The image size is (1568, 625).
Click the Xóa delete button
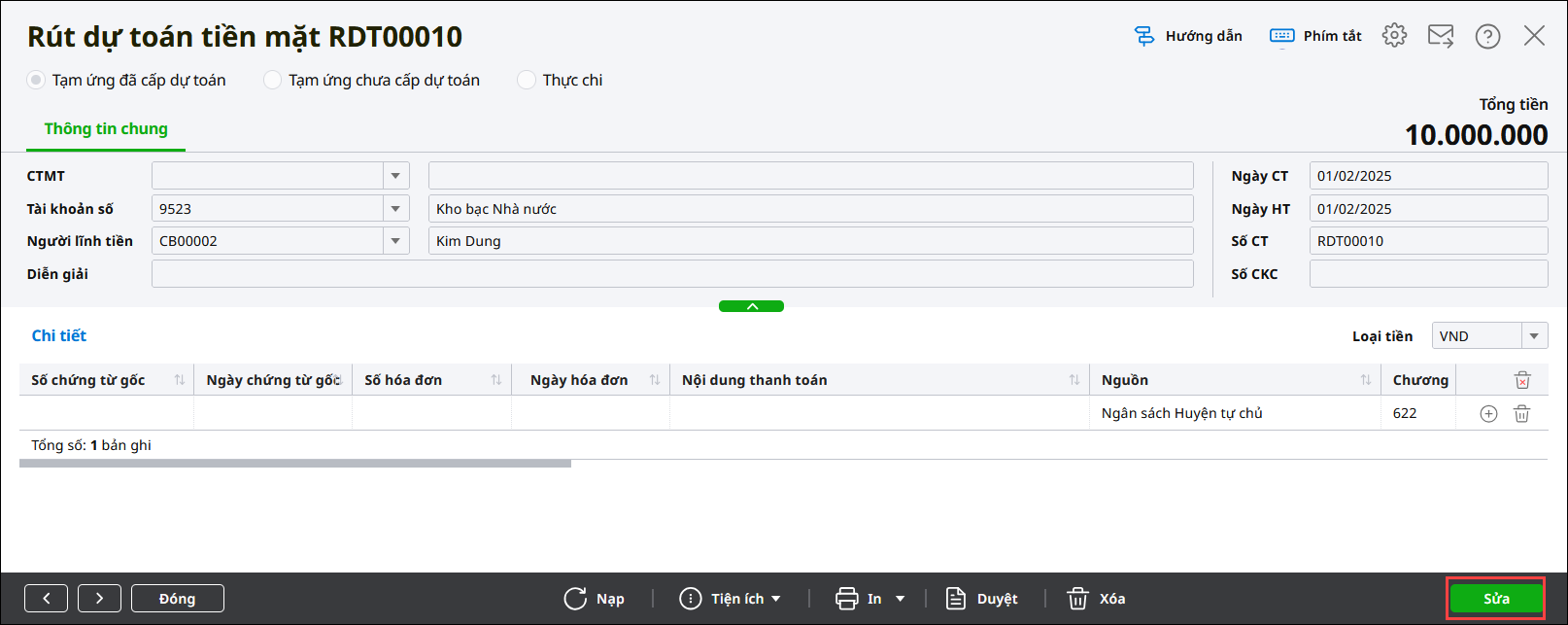pos(1096,599)
